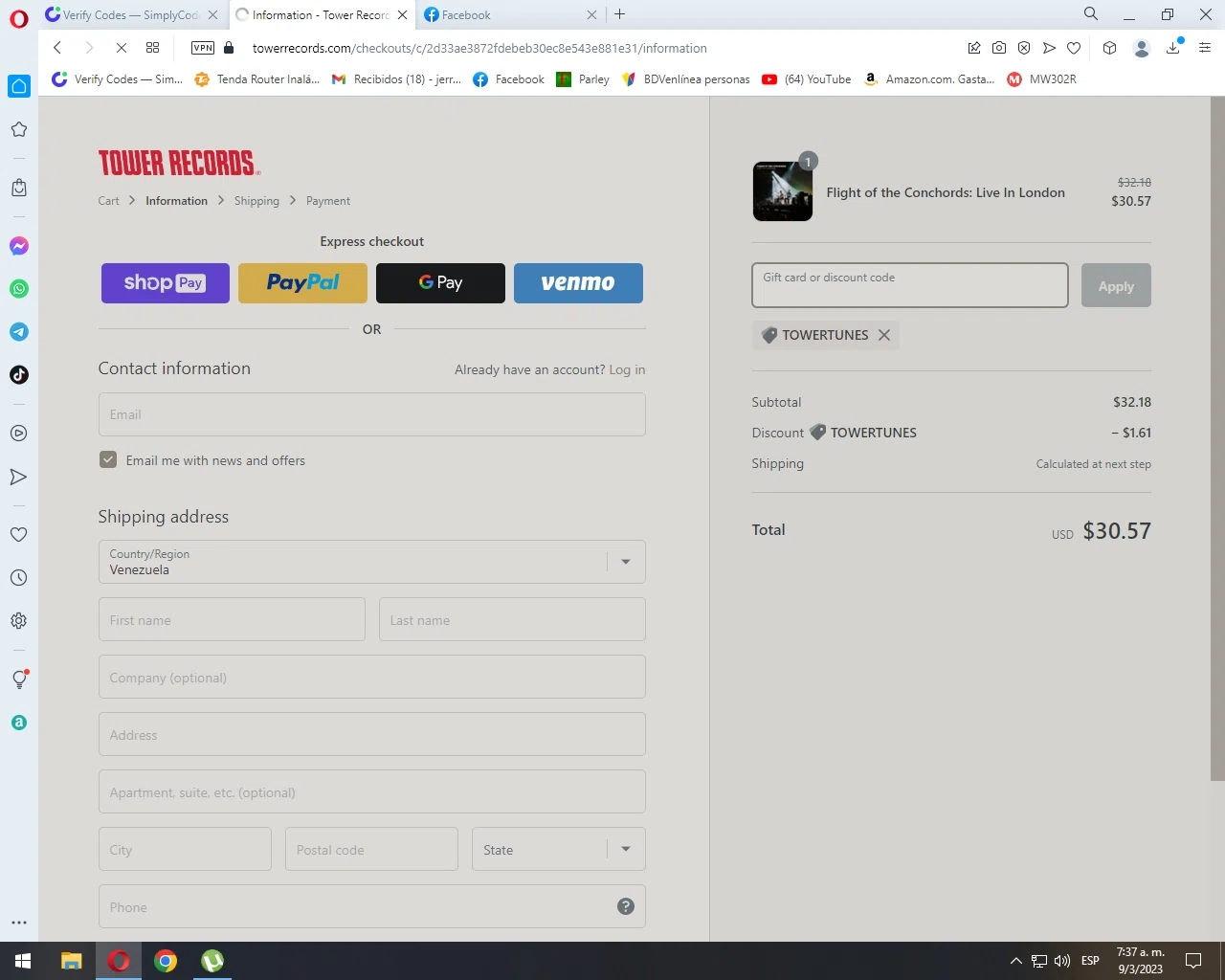Launch TikTok from Opera sidebar
Screen dimensions: 1225x980
[x=19, y=374]
